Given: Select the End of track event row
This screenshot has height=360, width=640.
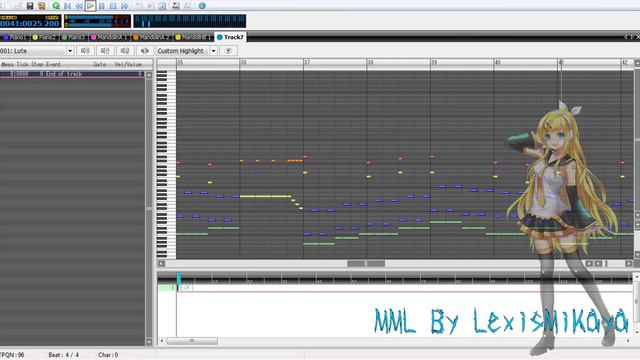Looking at the screenshot, I should pyautogui.click(x=71, y=74).
